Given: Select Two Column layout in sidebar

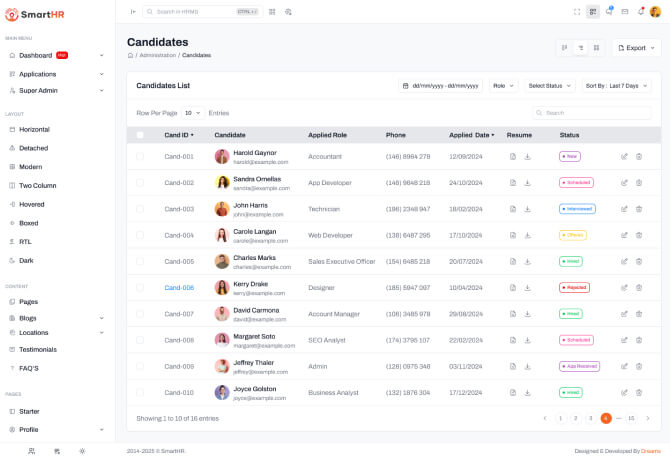Looking at the screenshot, I should (x=38, y=185).
